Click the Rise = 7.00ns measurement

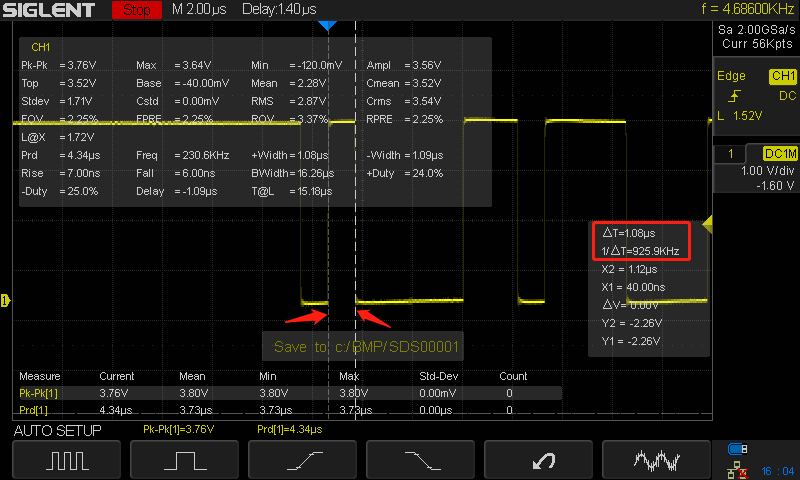click(61, 173)
